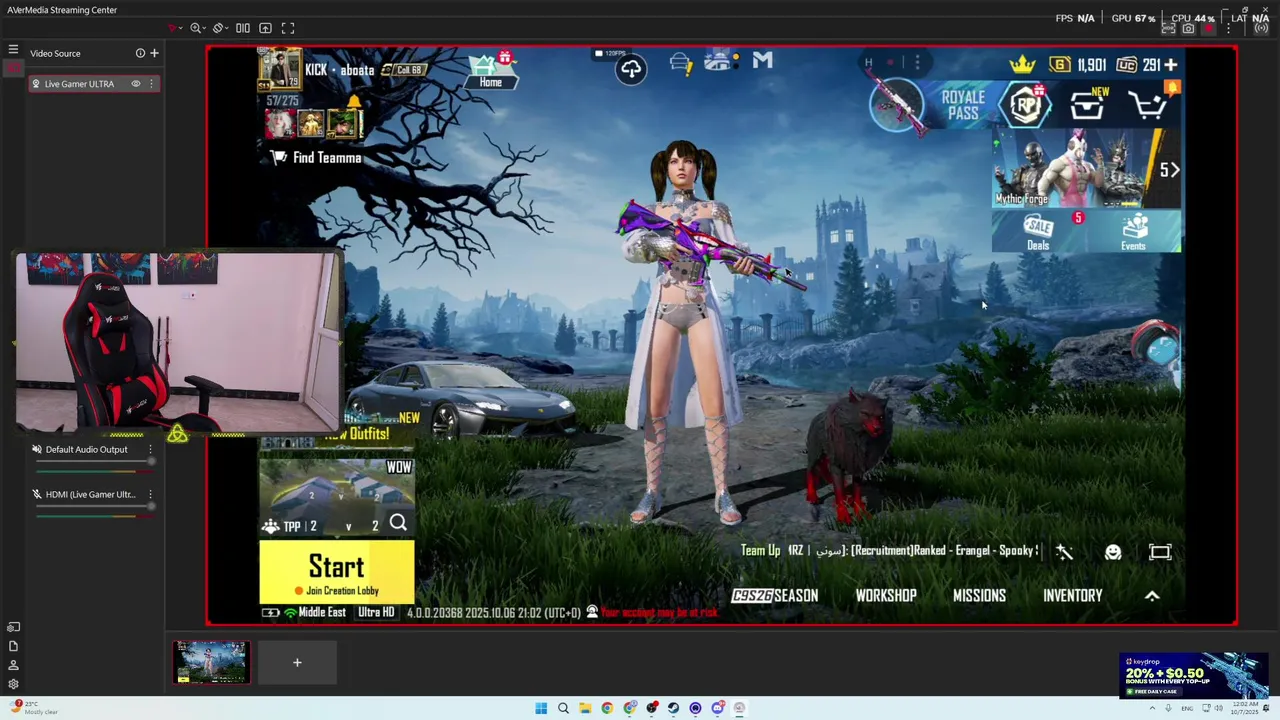The width and height of the screenshot is (1280, 720).
Task: Select the first scene thumbnail
Action: 211,662
